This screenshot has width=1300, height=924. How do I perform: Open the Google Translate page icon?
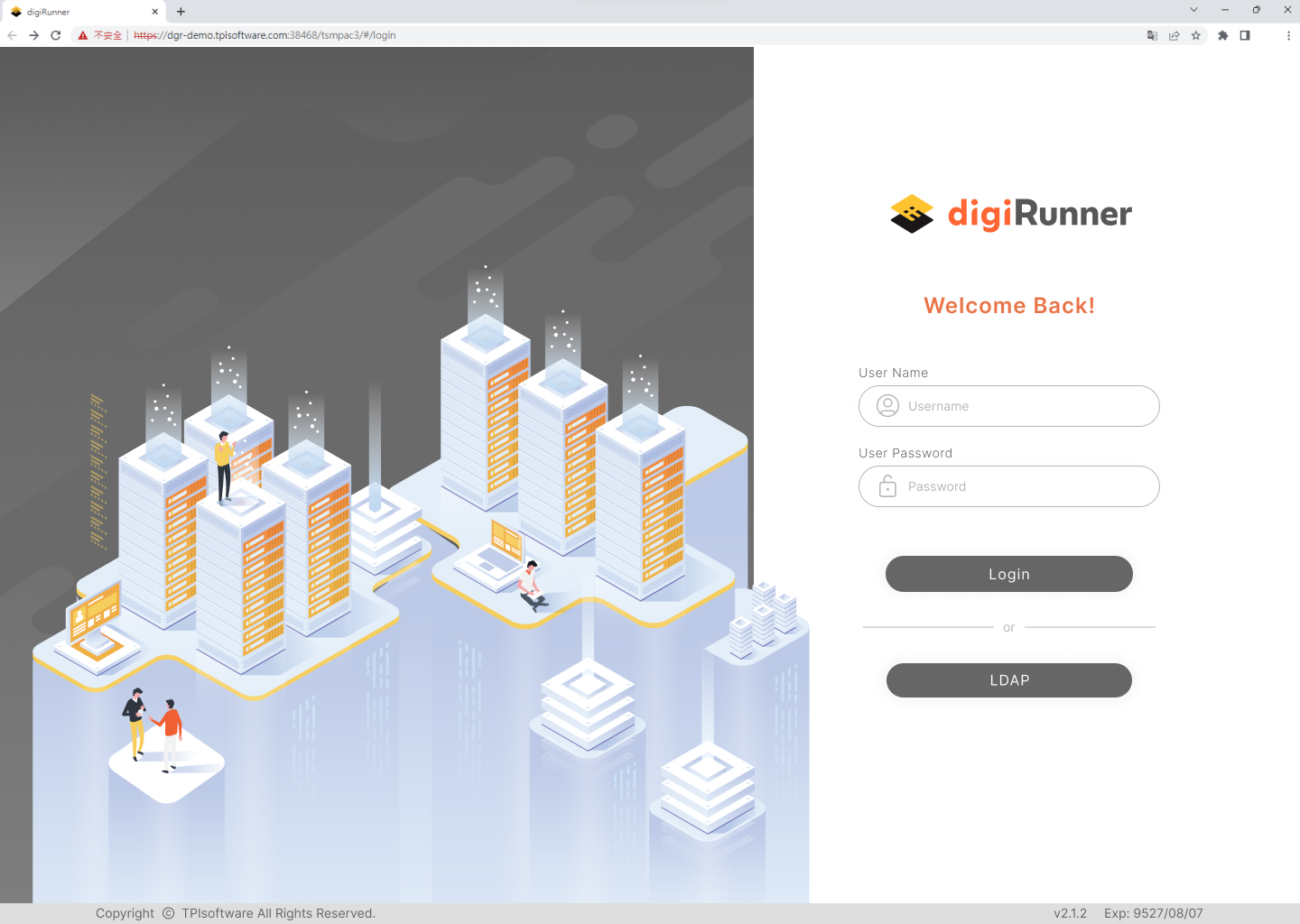pos(1152,35)
